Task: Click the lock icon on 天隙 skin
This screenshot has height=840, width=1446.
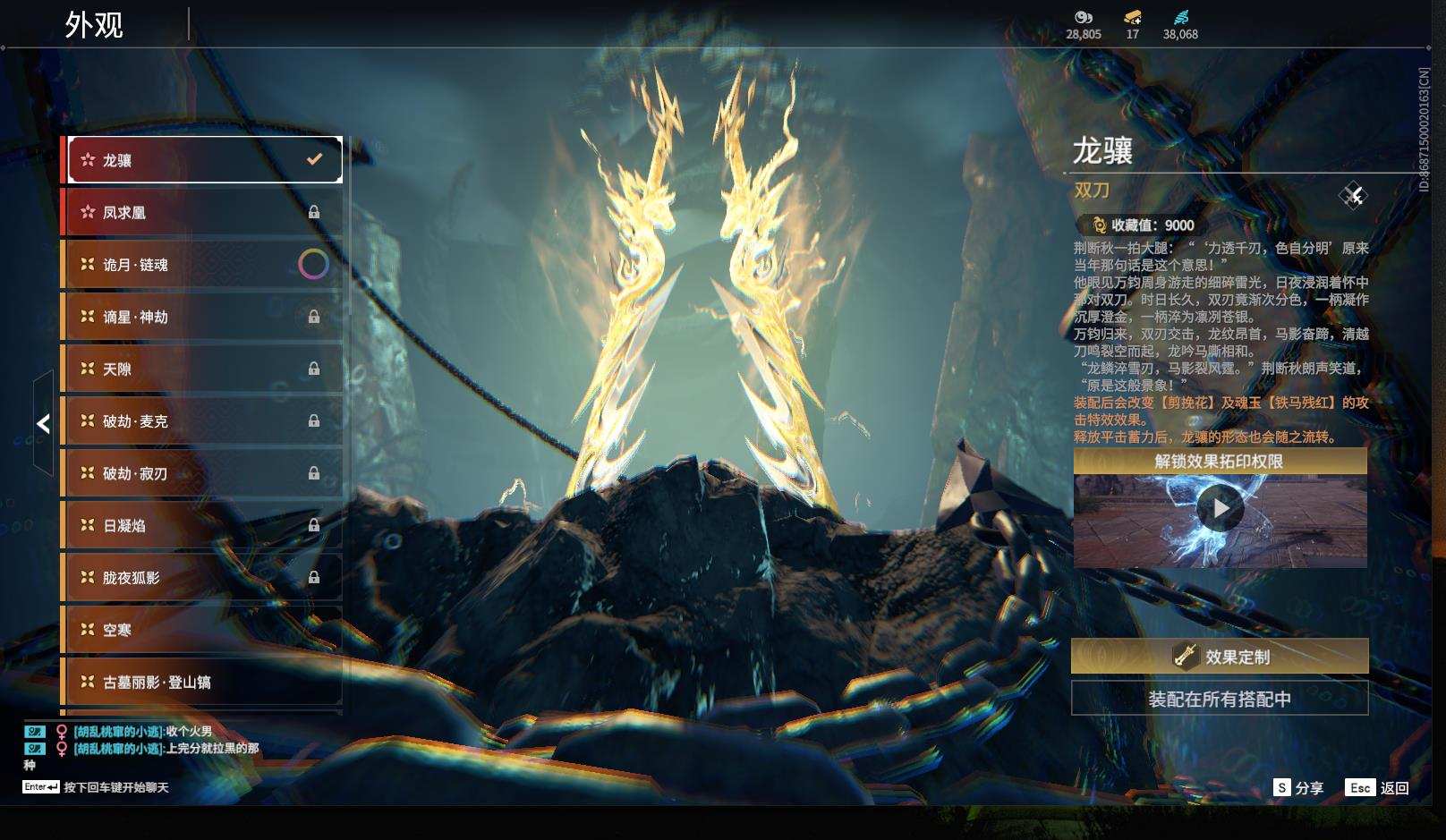Action: [314, 369]
